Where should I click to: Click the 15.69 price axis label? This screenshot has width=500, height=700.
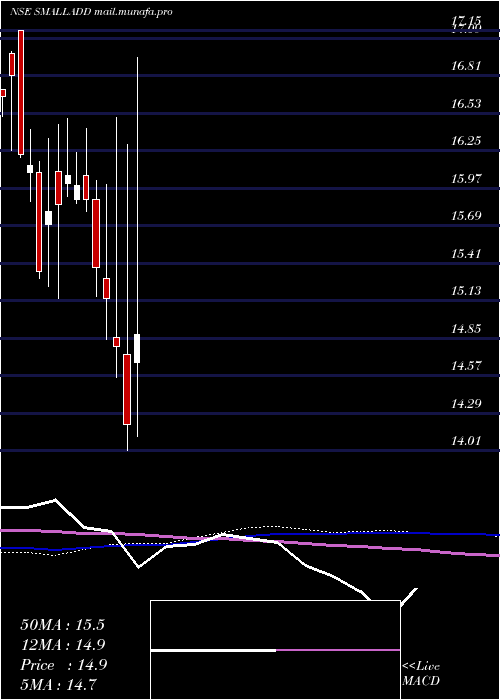[x=466, y=216]
